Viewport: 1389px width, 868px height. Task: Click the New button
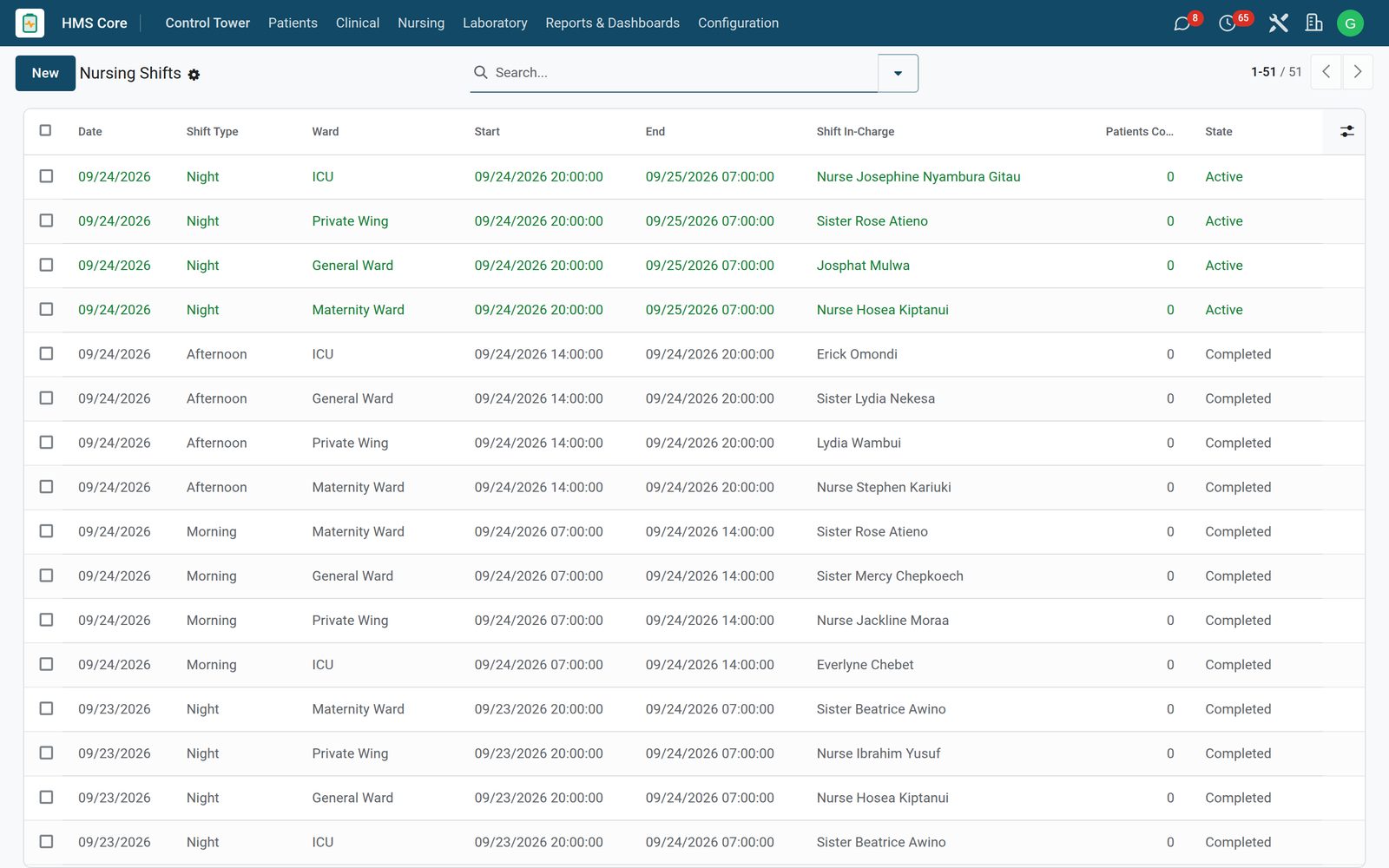click(45, 73)
